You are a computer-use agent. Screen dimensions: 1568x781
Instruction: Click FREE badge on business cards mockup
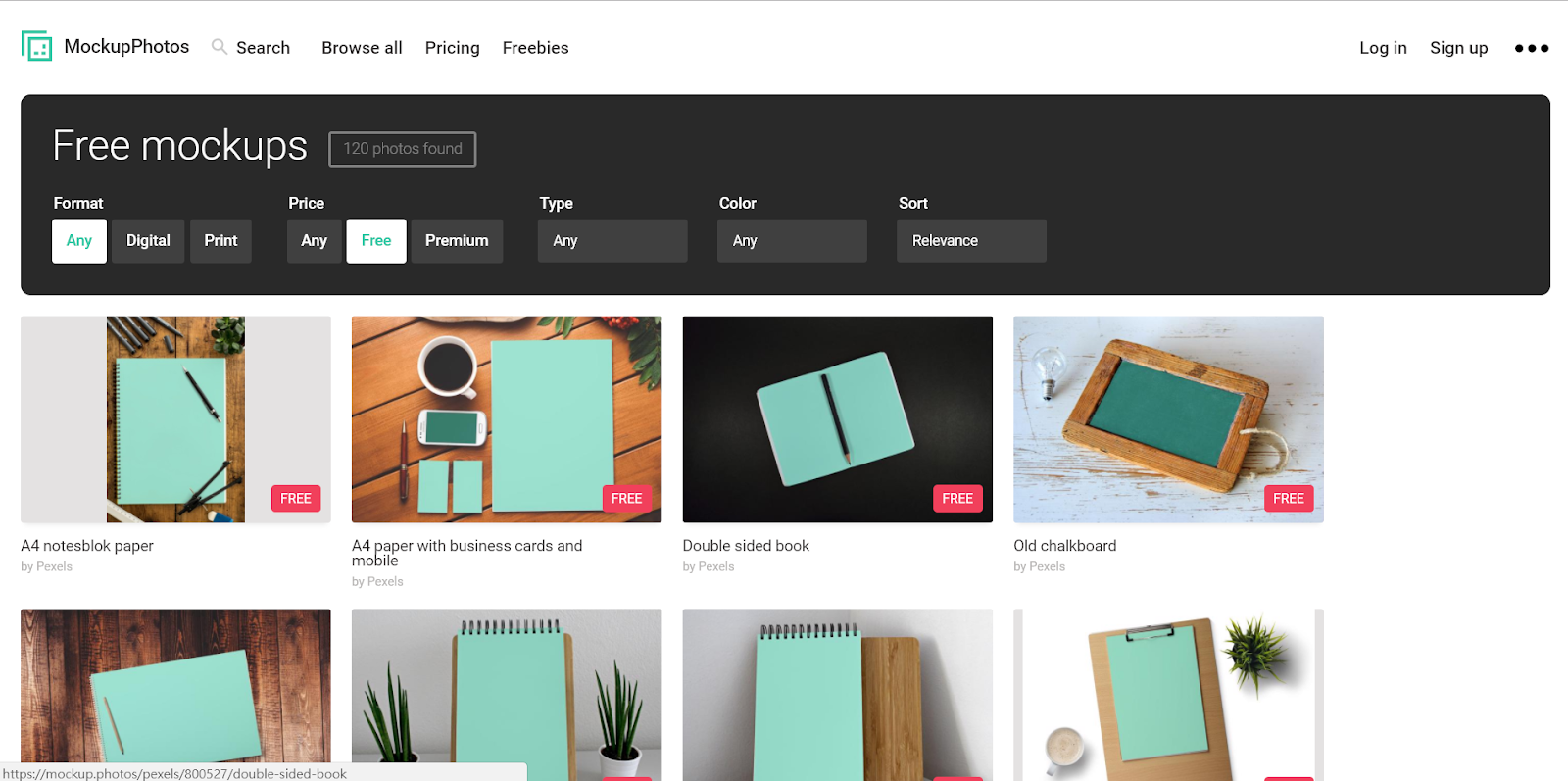tap(627, 499)
